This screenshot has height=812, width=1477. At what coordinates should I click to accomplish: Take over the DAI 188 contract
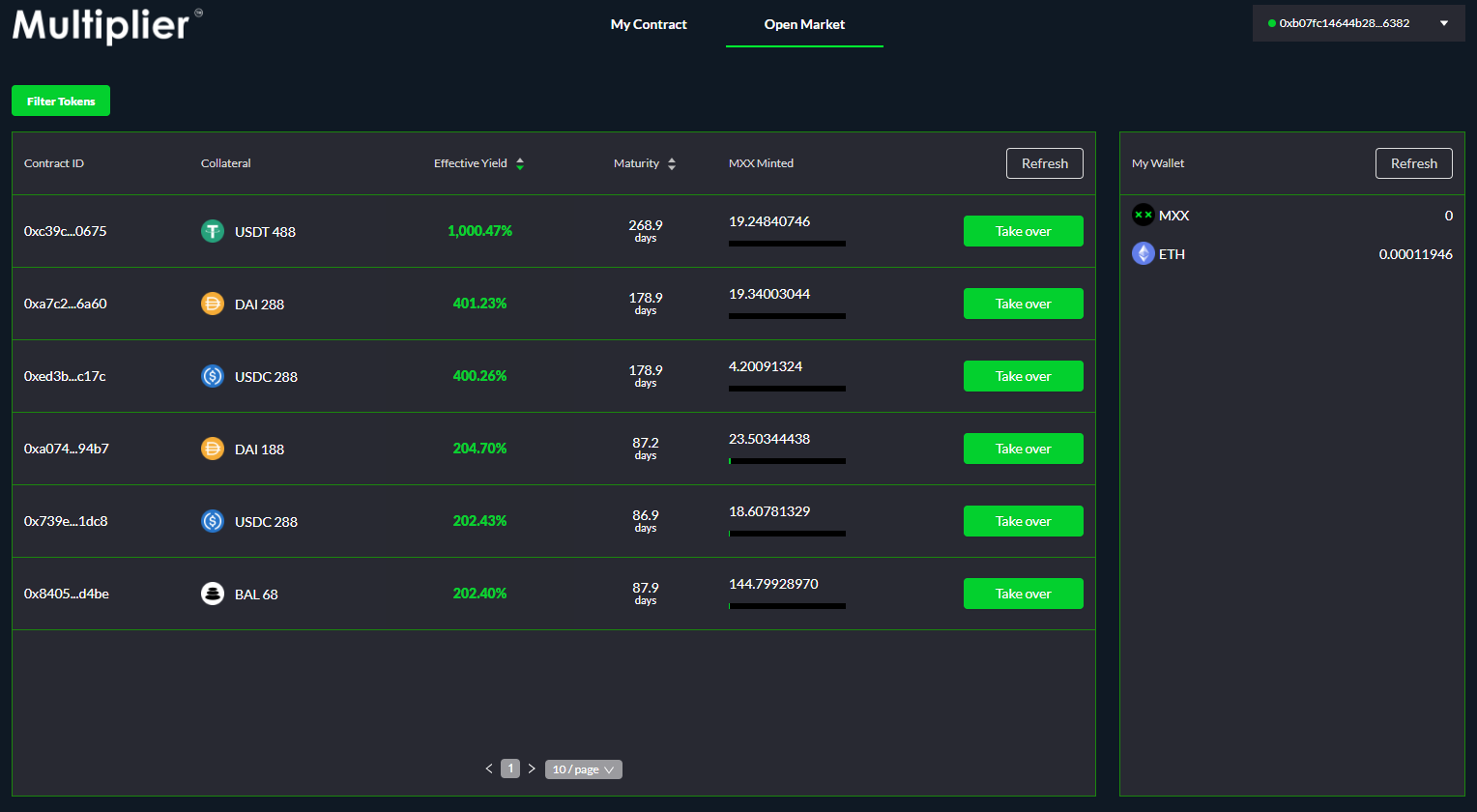[1024, 449]
